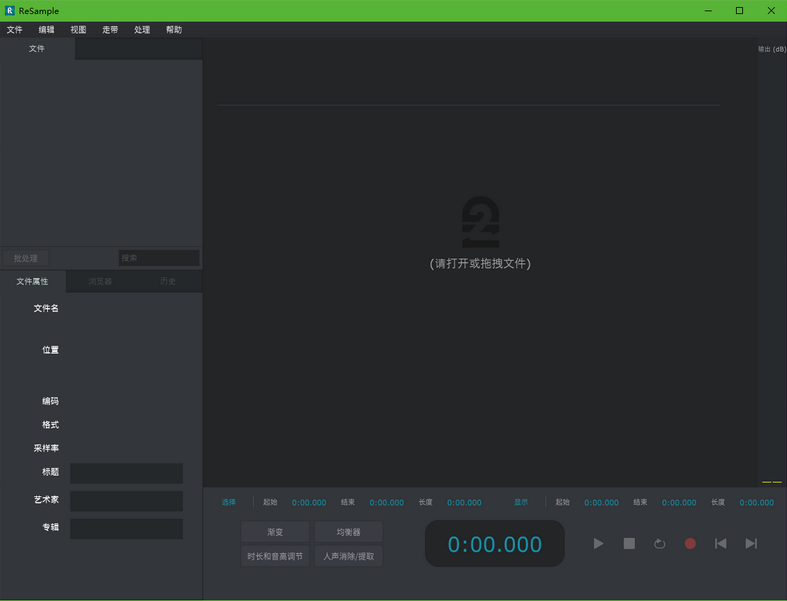This screenshot has height=601, width=787.
Task: Open the 均衡器 equalizer button
Action: point(348,532)
